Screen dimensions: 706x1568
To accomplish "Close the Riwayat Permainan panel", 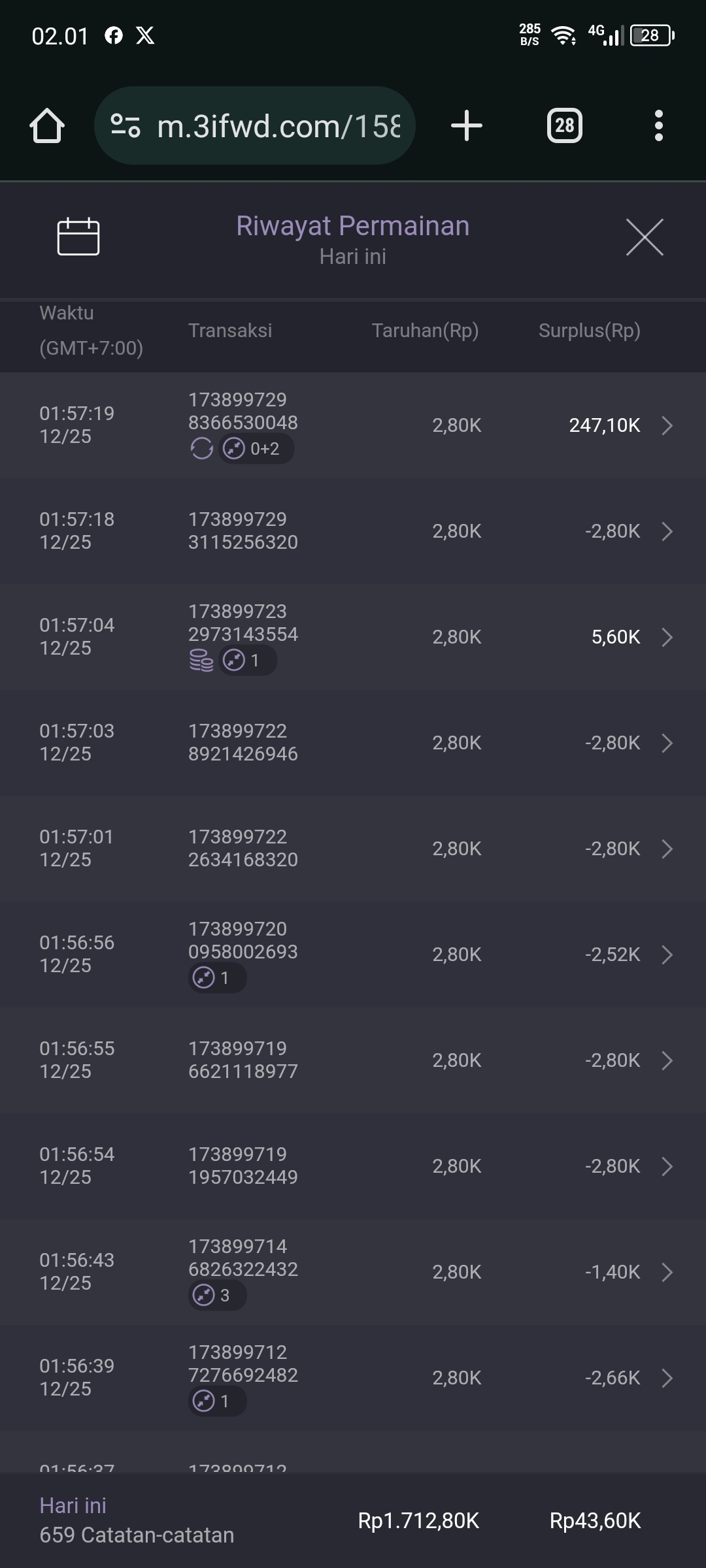I will point(645,237).
